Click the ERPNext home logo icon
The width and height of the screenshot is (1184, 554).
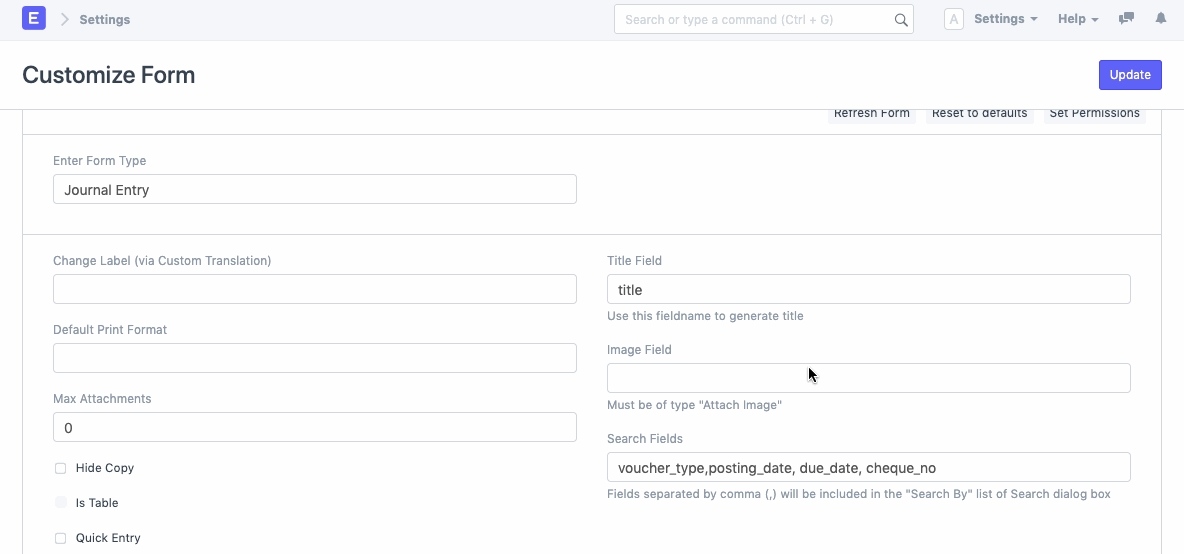[34, 19]
